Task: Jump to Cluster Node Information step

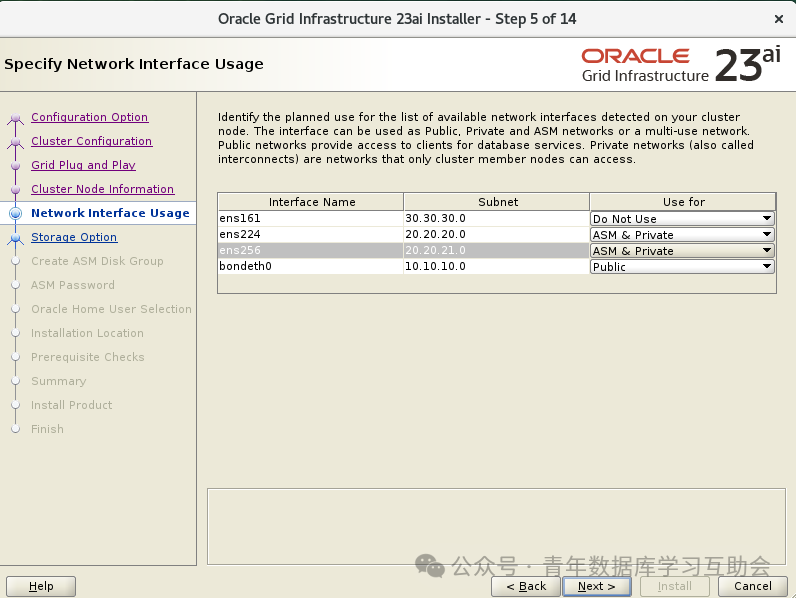Action: 103,189
